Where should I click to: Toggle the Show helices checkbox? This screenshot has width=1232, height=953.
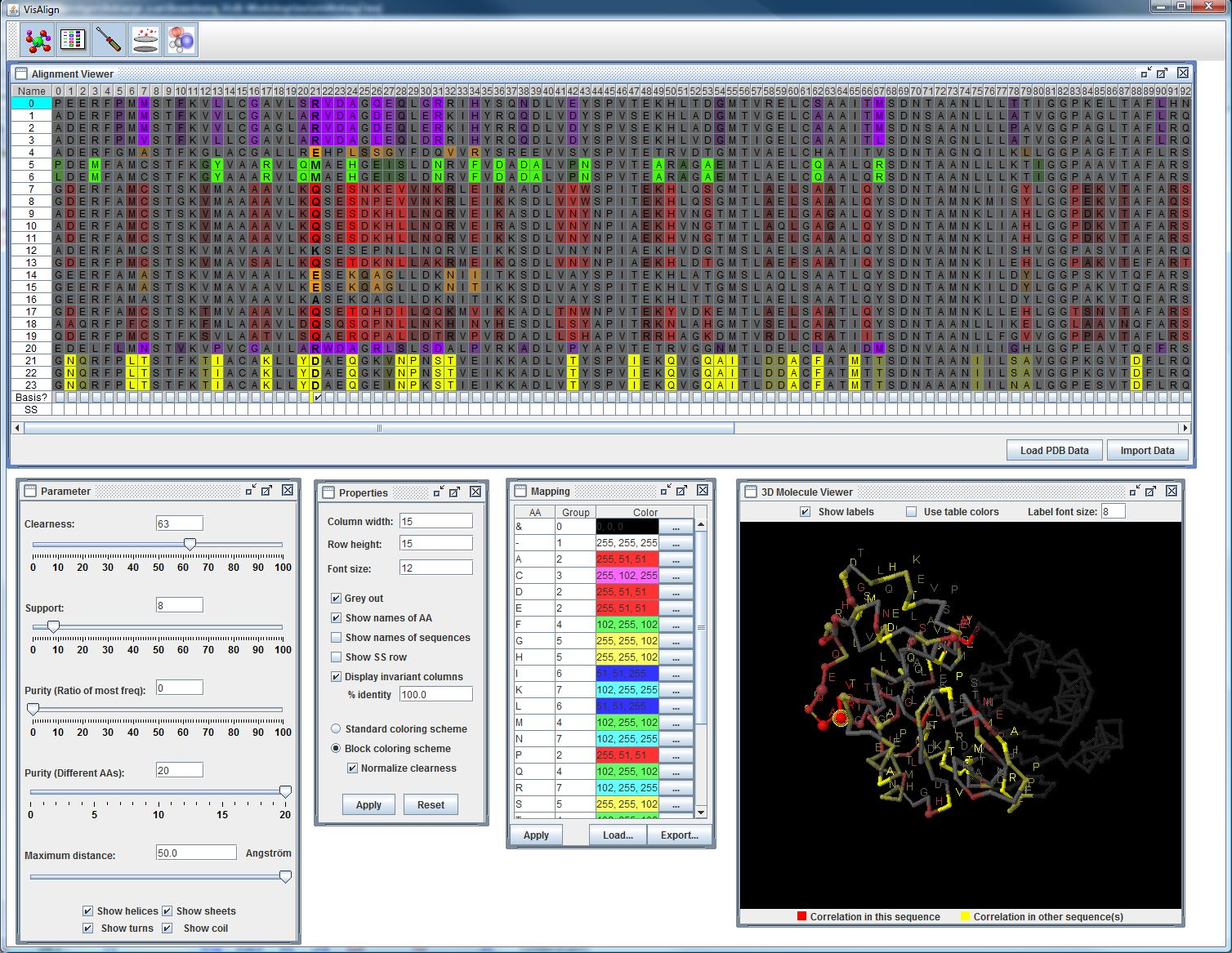click(x=87, y=911)
